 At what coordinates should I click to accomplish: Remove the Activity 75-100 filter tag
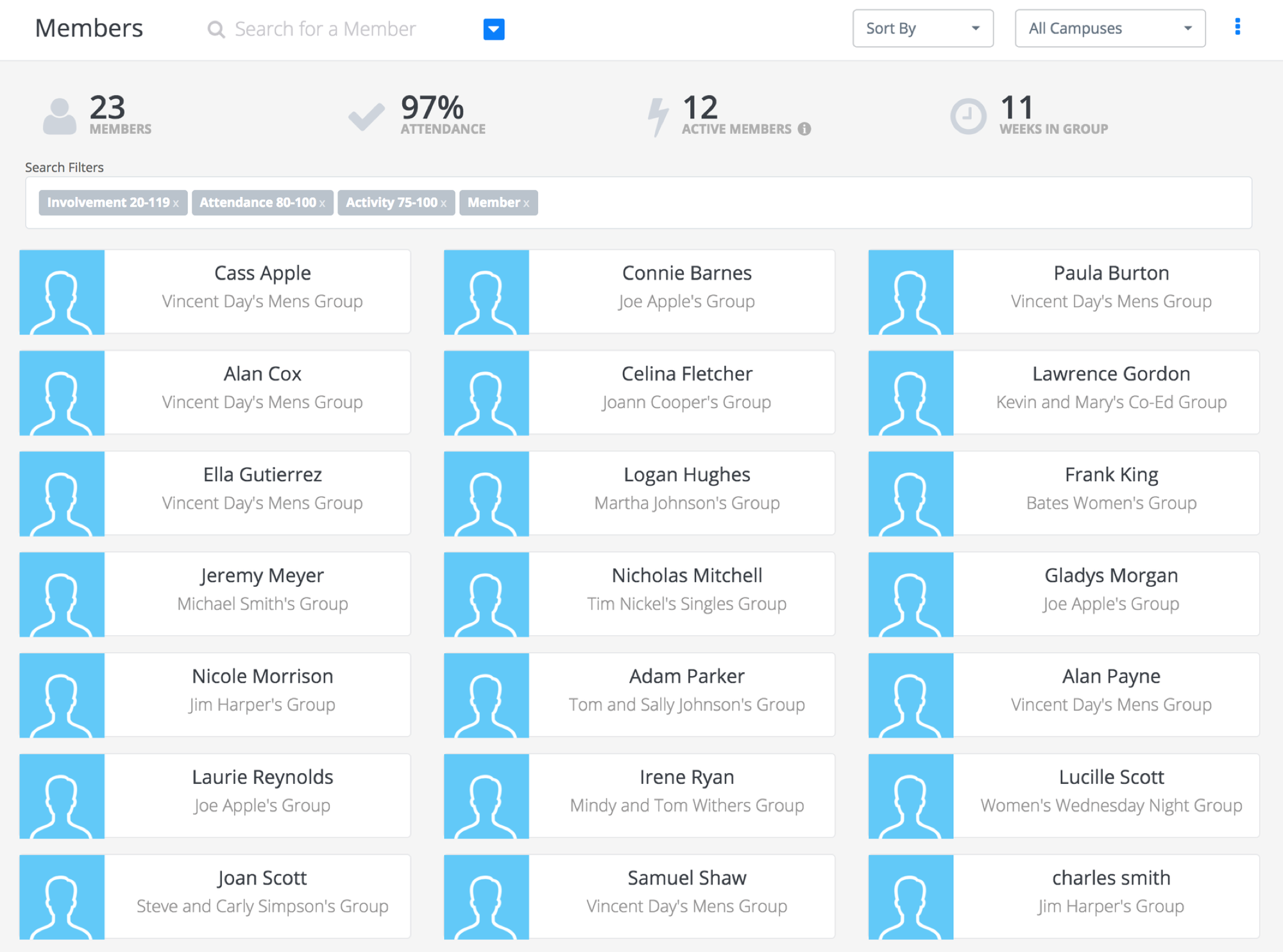pos(443,203)
